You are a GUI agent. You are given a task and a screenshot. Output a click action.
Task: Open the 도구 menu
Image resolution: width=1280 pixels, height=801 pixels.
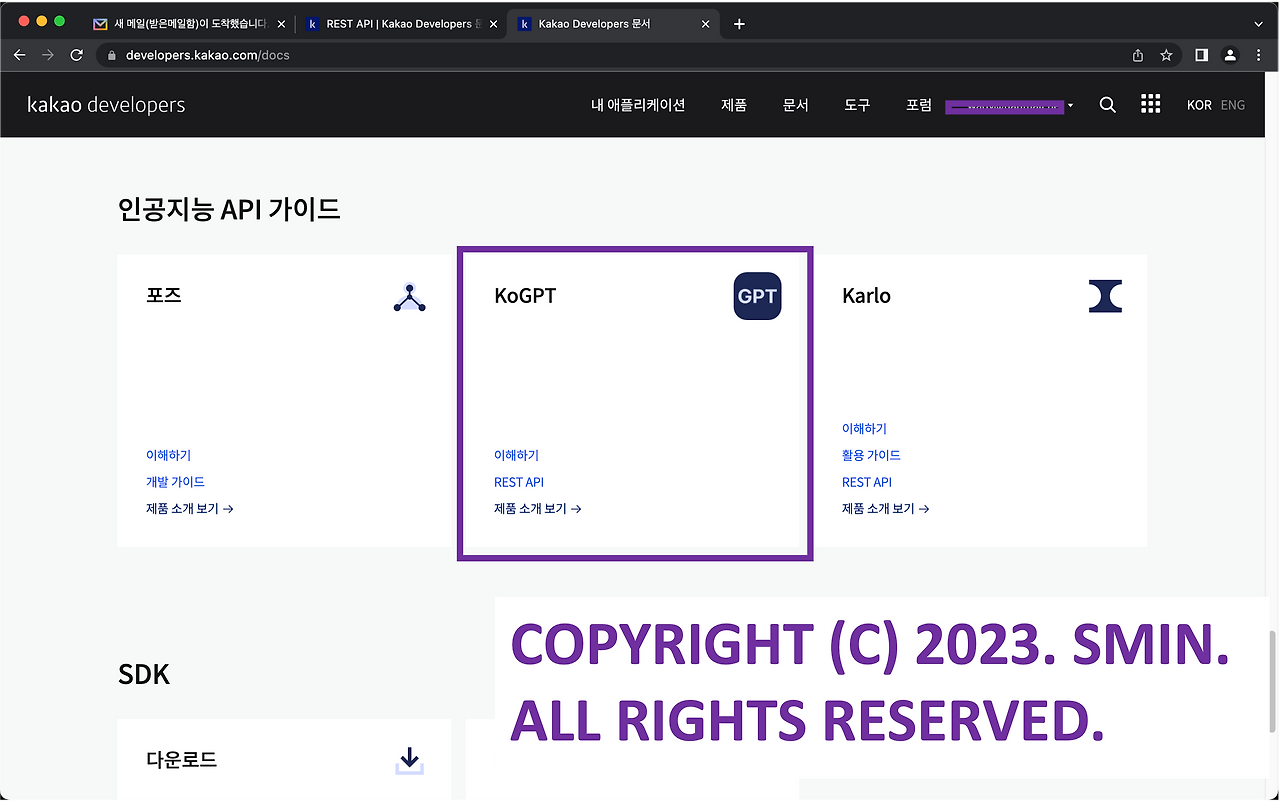[858, 105]
